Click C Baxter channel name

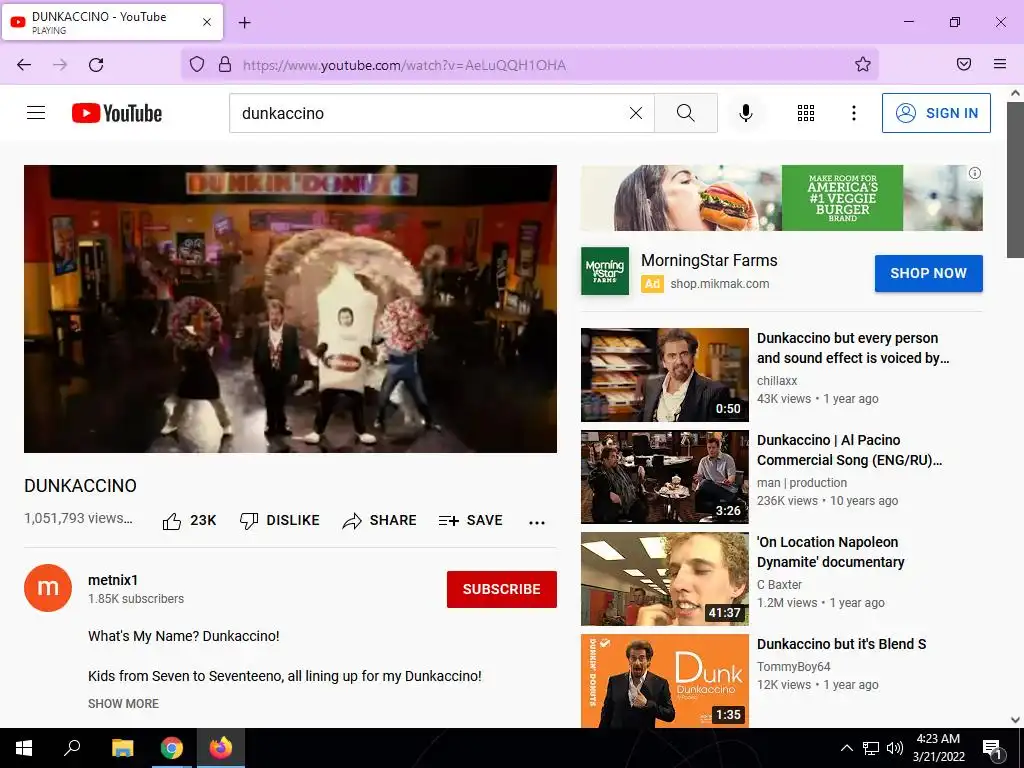(x=779, y=584)
